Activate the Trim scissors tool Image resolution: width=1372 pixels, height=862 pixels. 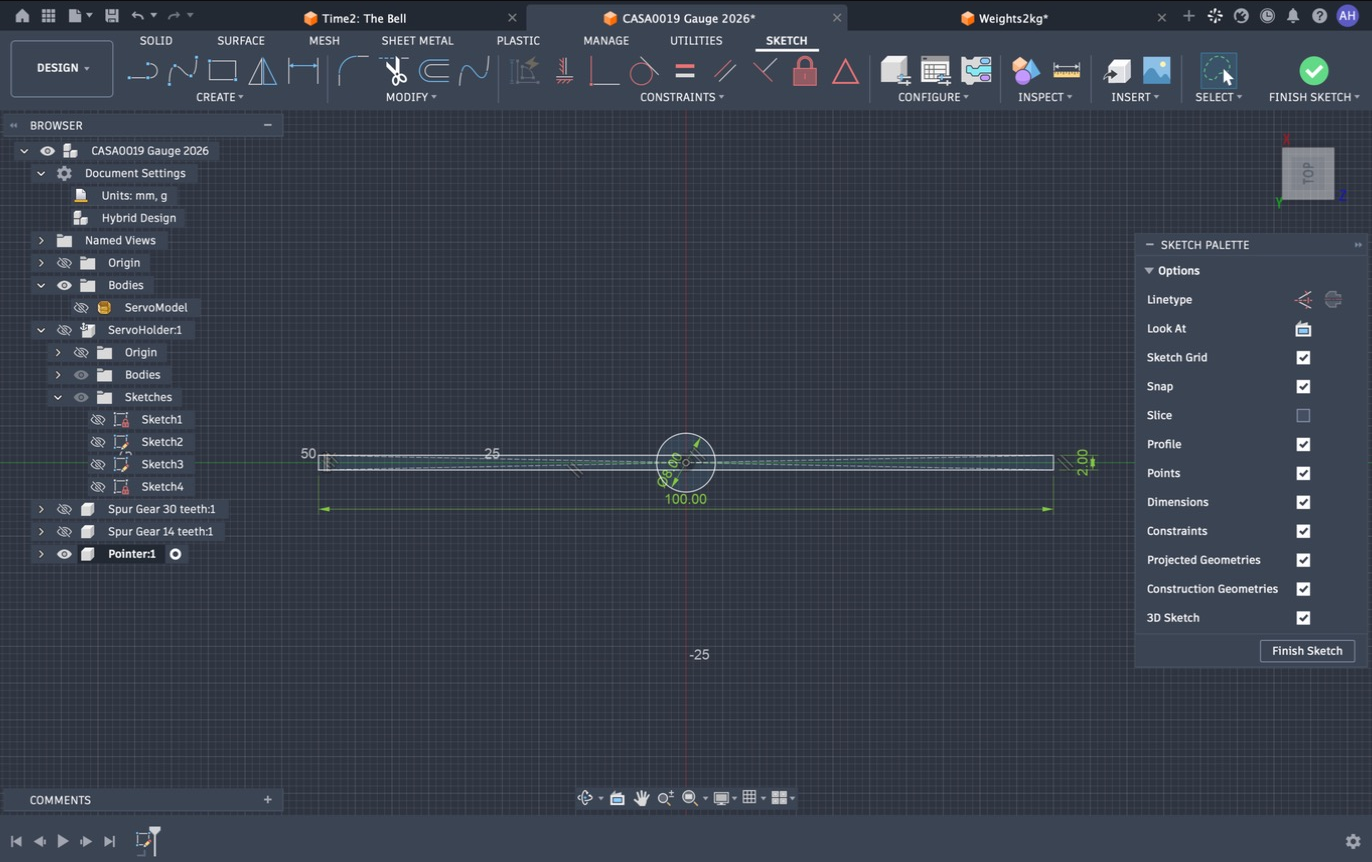pyautogui.click(x=394, y=71)
